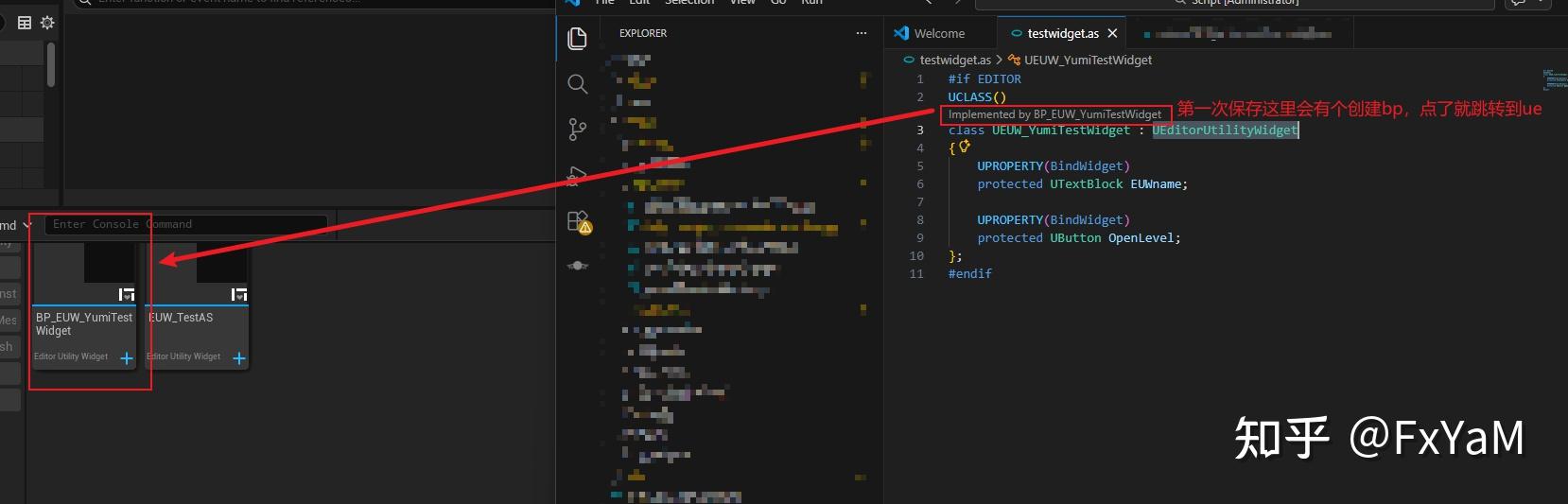Click UEditorUtilityWidget on line 3
The image size is (1568, 504).
(1225, 130)
